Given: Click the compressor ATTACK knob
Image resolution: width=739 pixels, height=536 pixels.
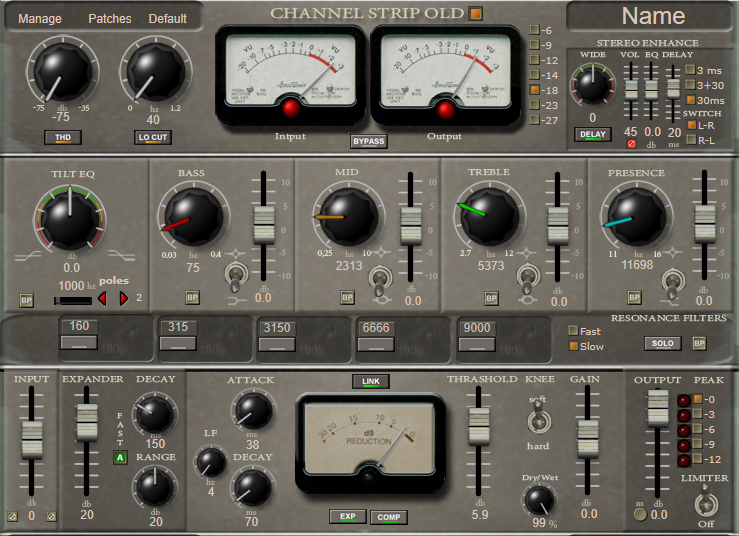Looking at the screenshot, I should tap(254, 410).
